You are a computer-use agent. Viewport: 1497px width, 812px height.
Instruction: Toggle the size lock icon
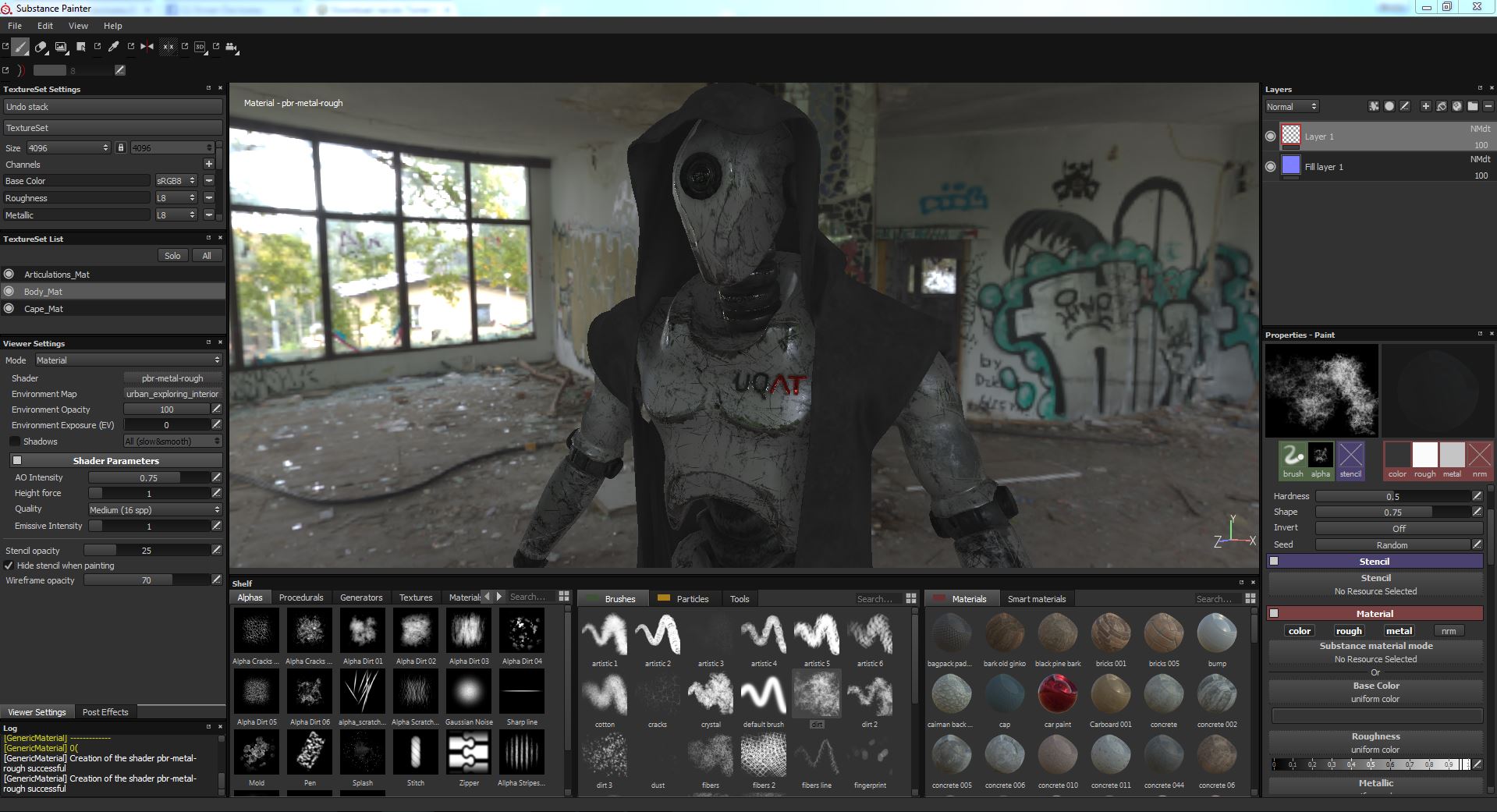click(120, 147)
